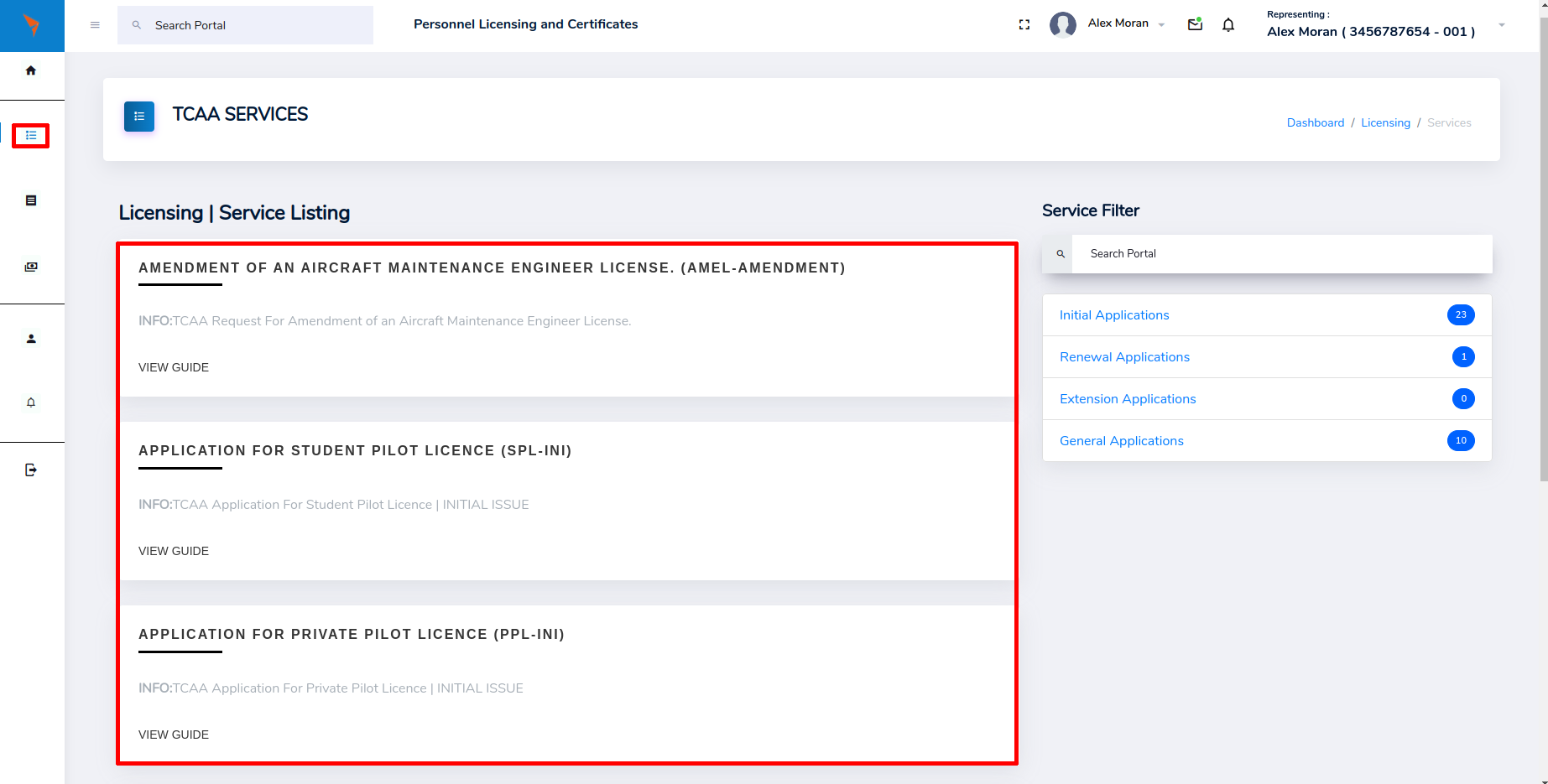The width and height of the screenshot is (1548, 784).
Task: Click the badge showing 23
Action: [1461, 315]
